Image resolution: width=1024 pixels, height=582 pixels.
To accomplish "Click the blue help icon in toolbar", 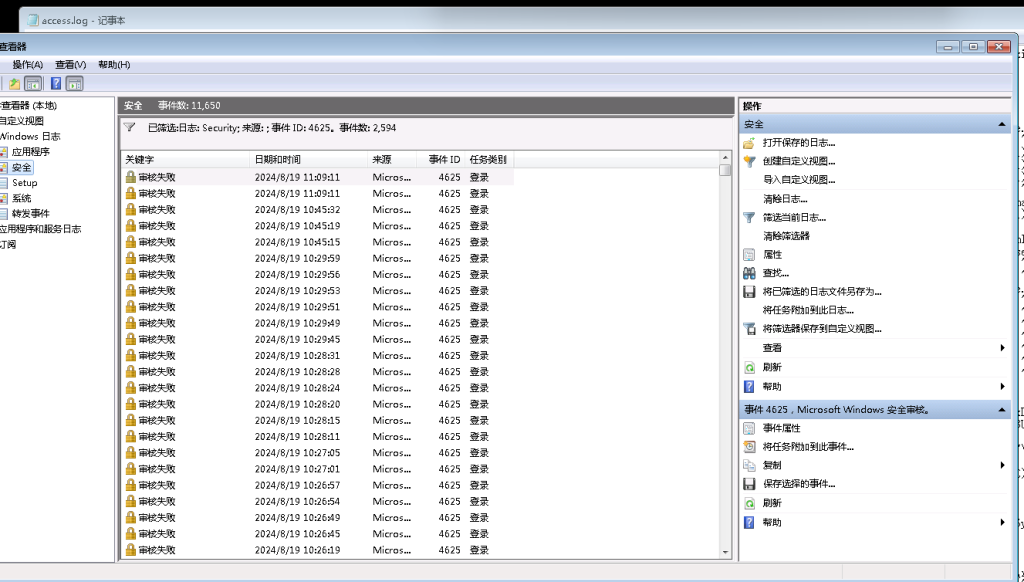I will pyautogui.click(x=56, y=84).
